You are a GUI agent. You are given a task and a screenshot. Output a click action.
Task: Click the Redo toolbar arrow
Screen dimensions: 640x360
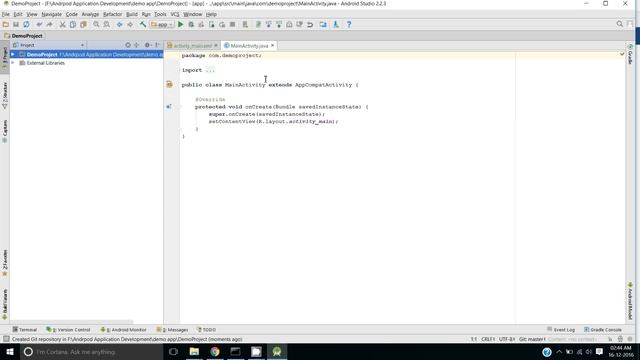point(49,24)
